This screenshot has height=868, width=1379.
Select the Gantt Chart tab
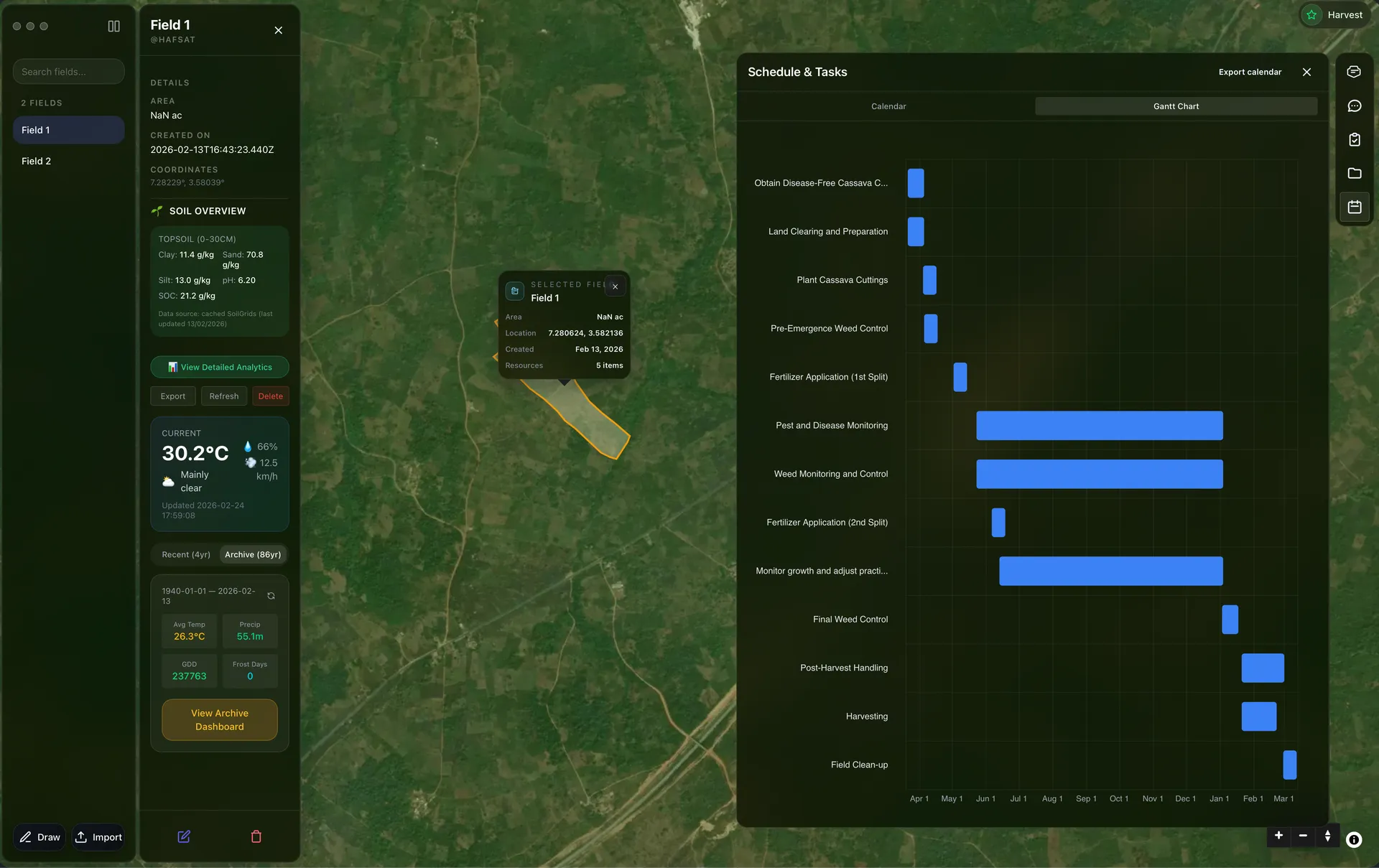point(1176,106)
